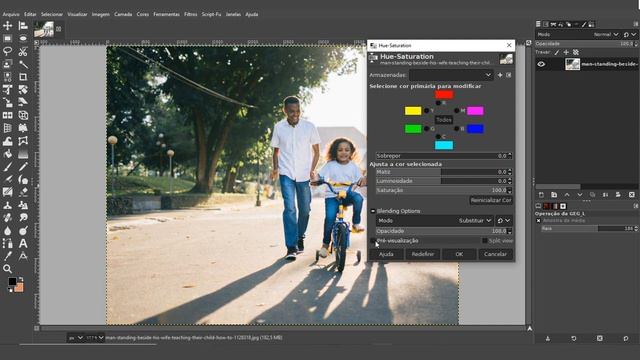
Task: Click the lower layer arrow icon
Action: click(580, 195)
